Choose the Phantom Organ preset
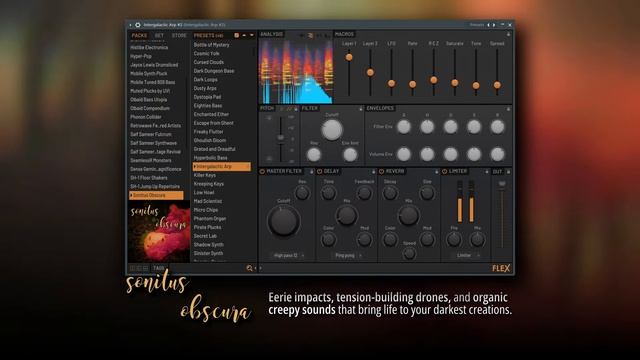 [x=210, y=219]
